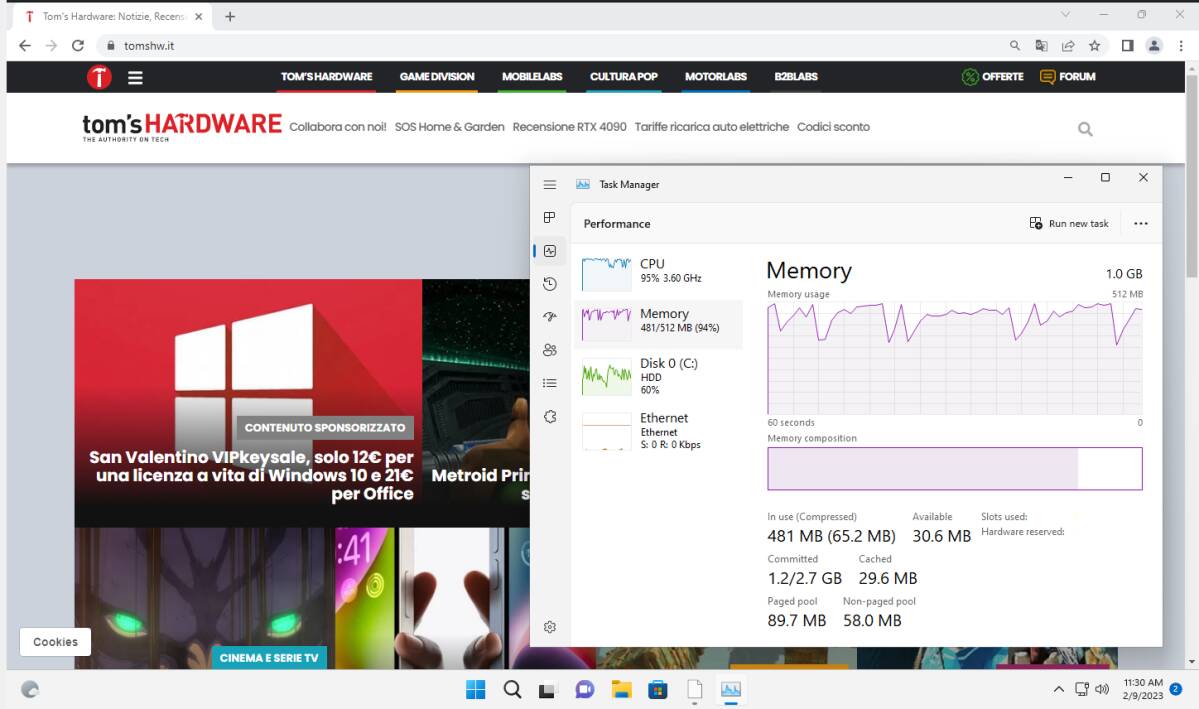The height and width of the screenshot is (709, 1199).
Task: Open Task Manager settings gear
Action: click(x=549, y=627)
